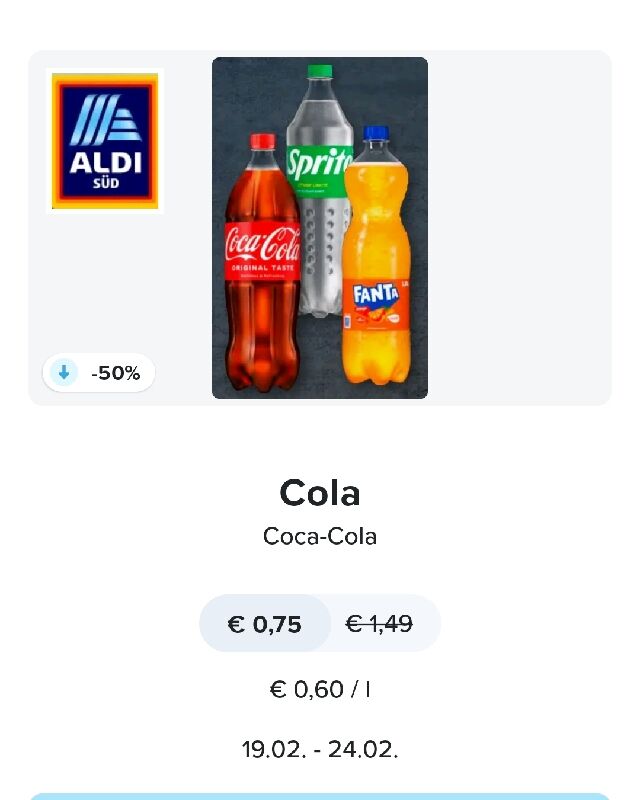
Task: Tap the crossed-out price € 1,49
Action: (x=379, y=623)
